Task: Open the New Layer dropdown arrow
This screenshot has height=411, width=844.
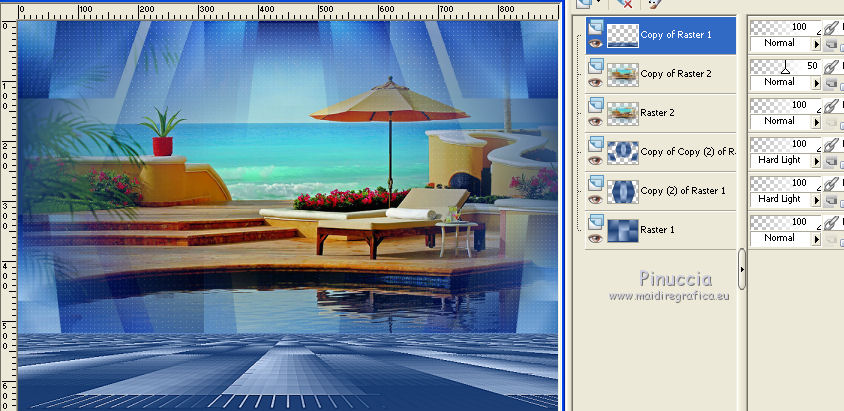Action: click(x=597, y=3)
